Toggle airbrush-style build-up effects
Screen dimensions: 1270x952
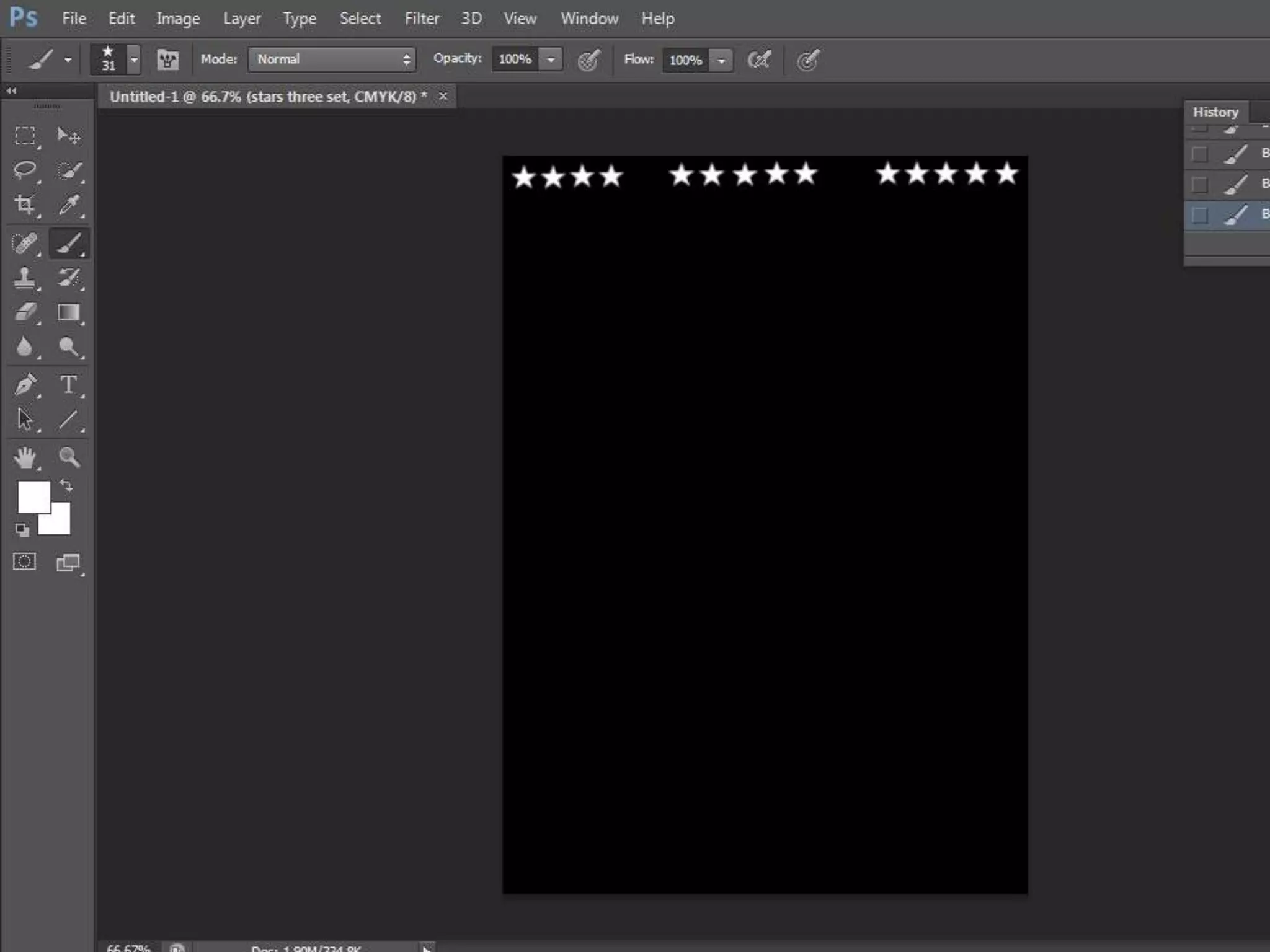coord(759,59)
